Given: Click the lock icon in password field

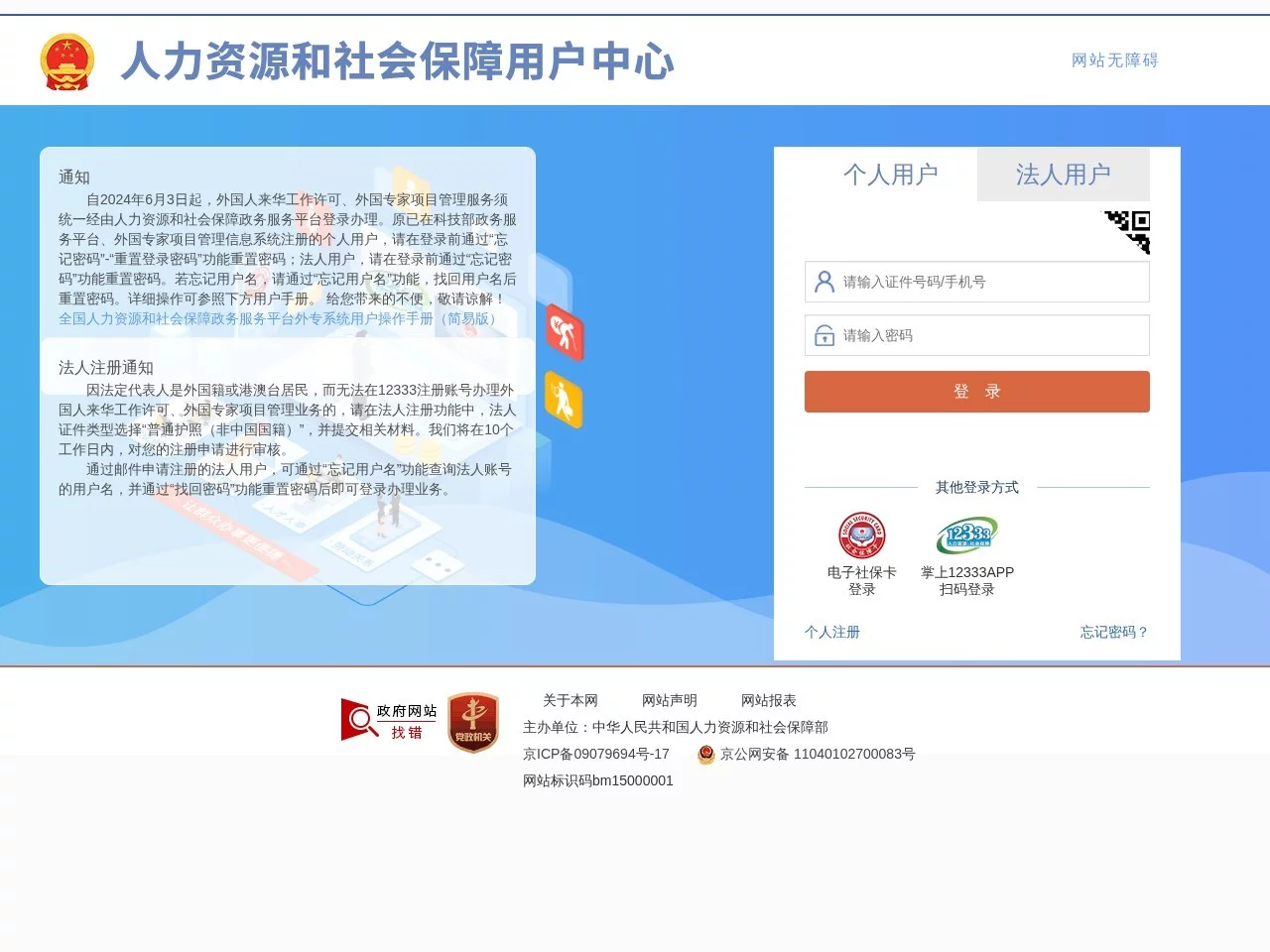Looking at the screenshot, I should point(824,335).
